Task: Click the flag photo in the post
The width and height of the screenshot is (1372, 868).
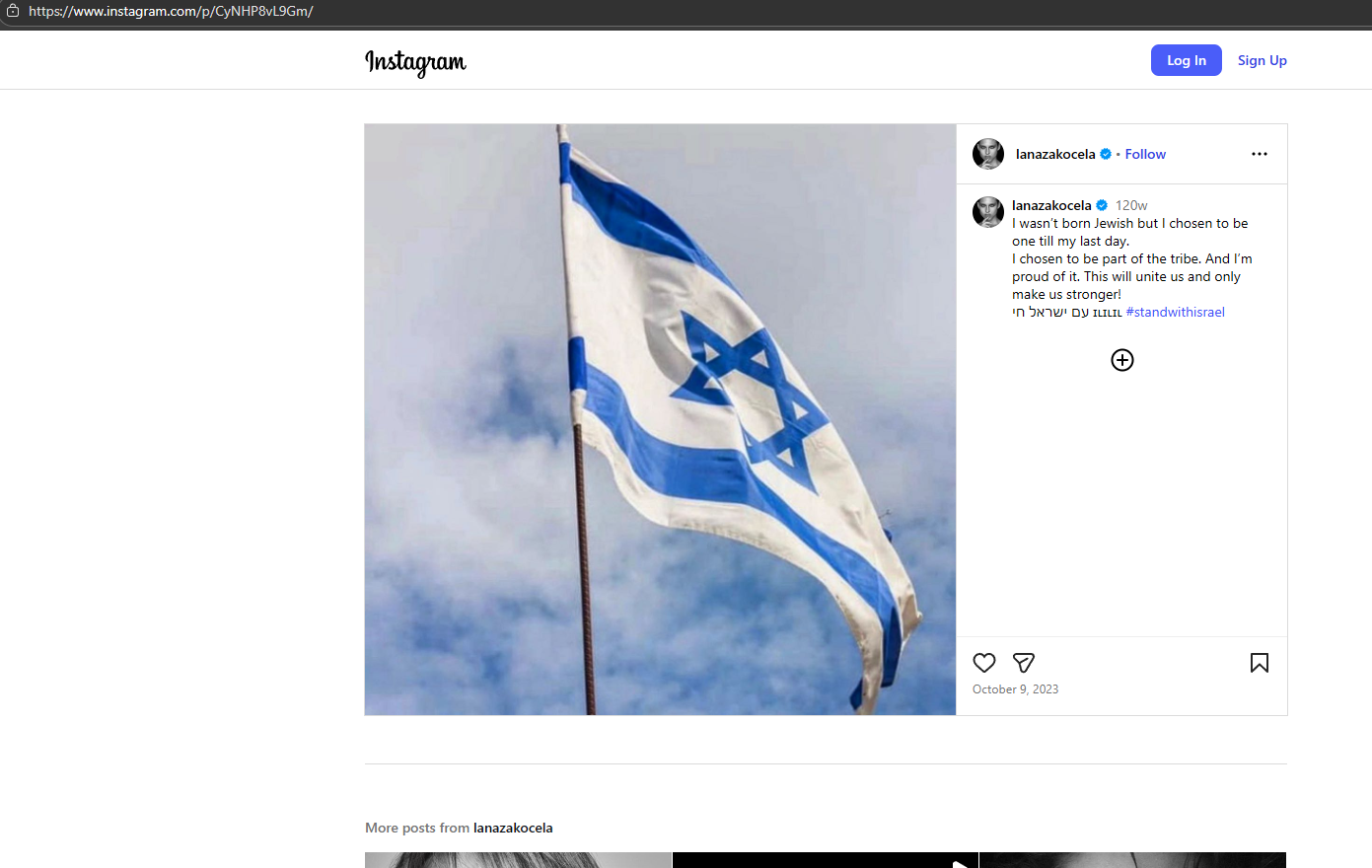Action: (660, 419)
